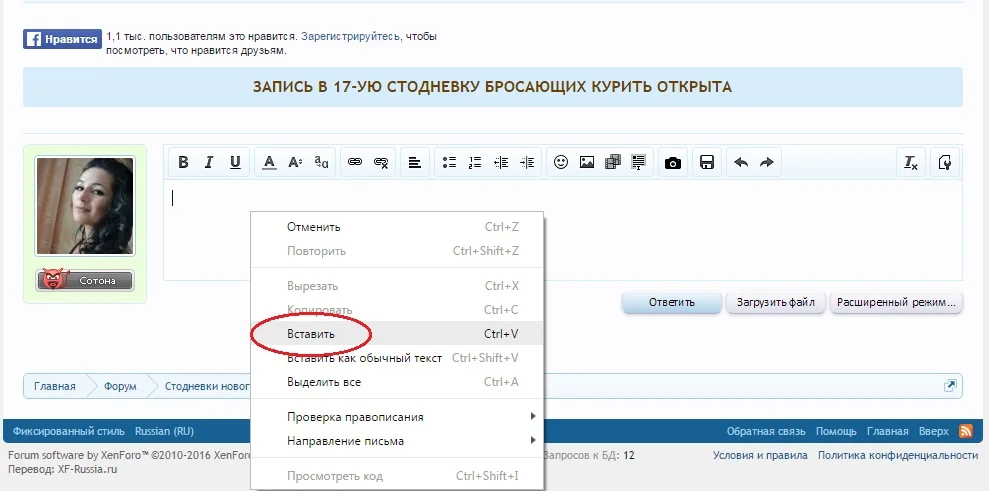Image resolution: width=989 pixels, height=491 pixels.
Task: Open the Стодневки breadcrumb item
Action: (208, 386)
